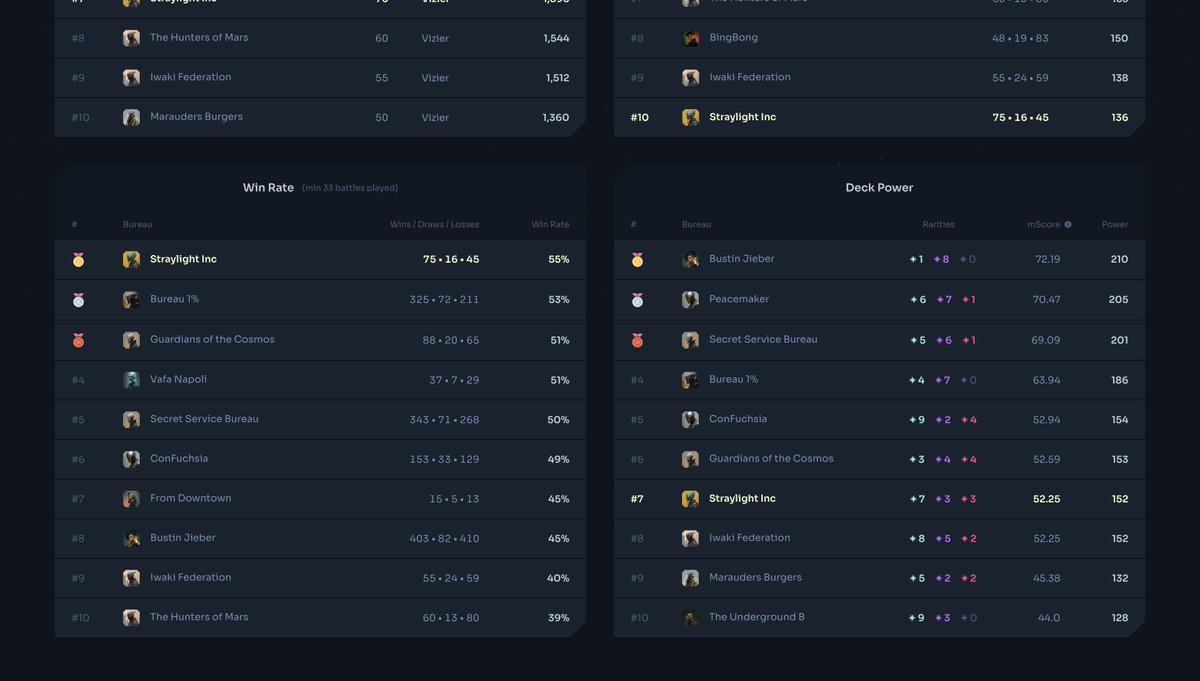This screenshot has height=681, width=1200.
Task: Click power value 210
Action: pyautogui.click(x=1119, y=260)
